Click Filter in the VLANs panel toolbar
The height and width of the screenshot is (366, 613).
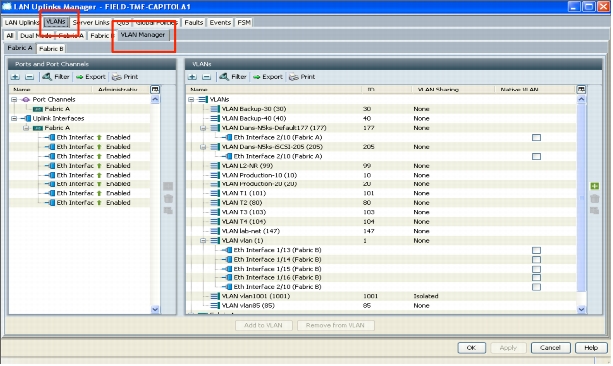(233, 77)
